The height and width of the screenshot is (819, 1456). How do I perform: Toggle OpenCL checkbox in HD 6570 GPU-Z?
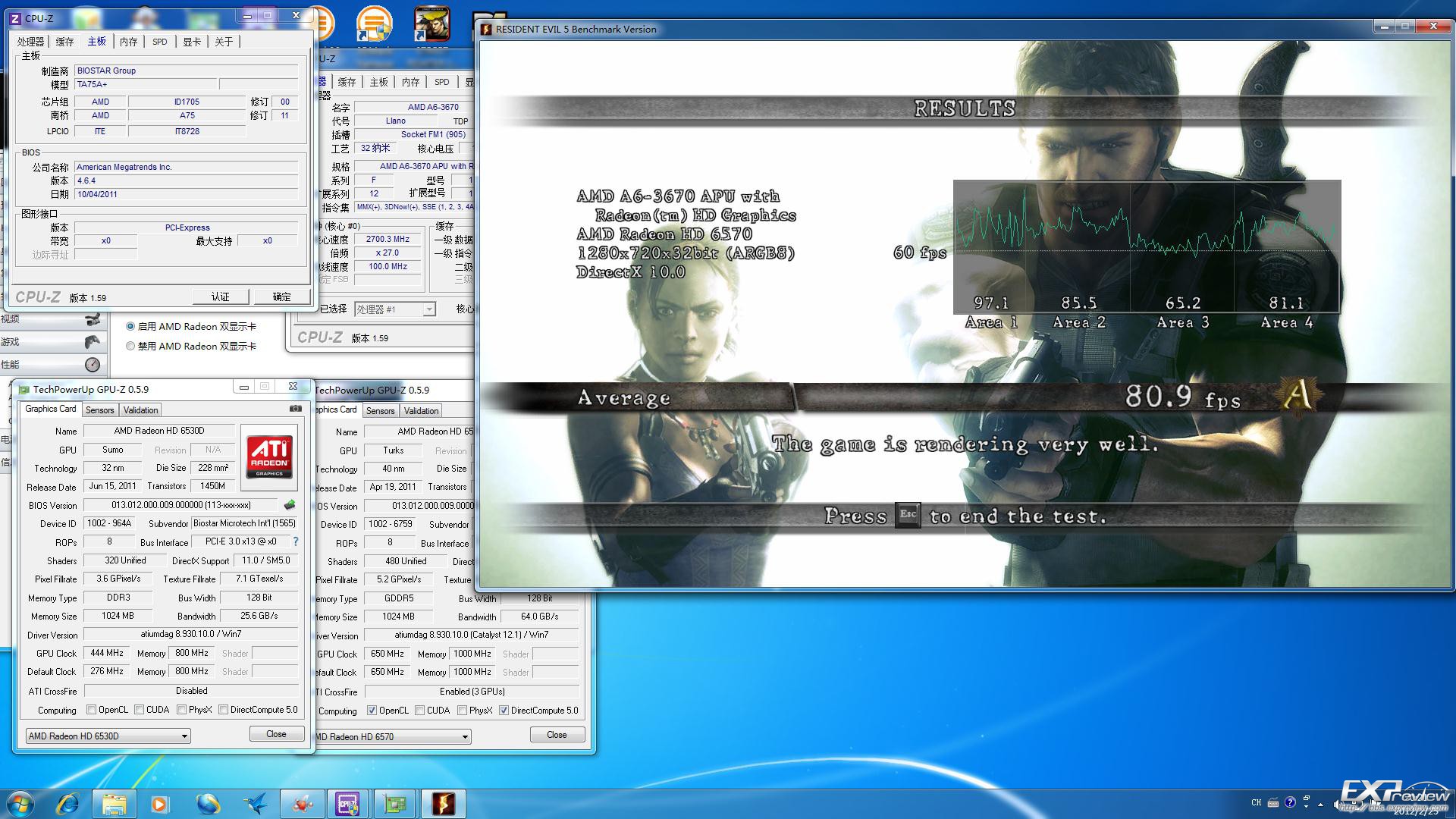pyautogui.click(x=372, y=711)
